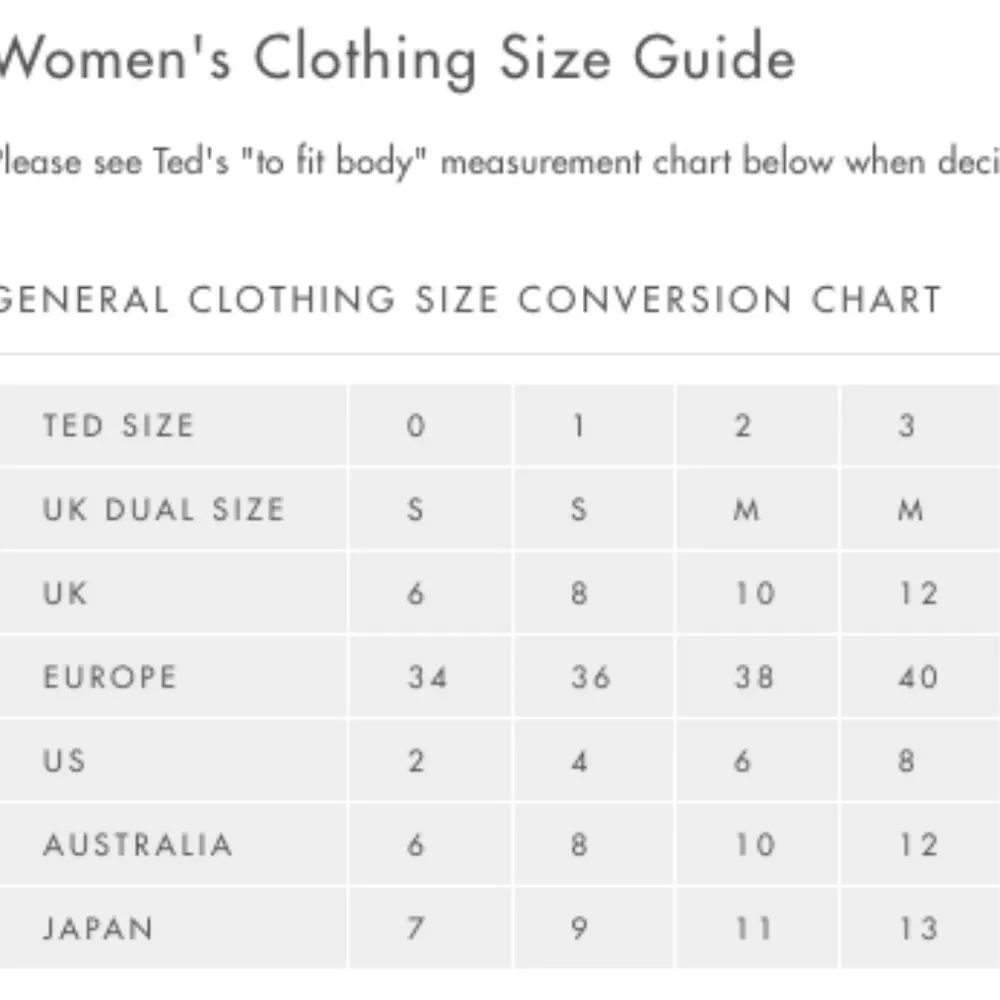Click the UK row label
Viewport: 1000px width, 1000px height.
tap(65, 594)
